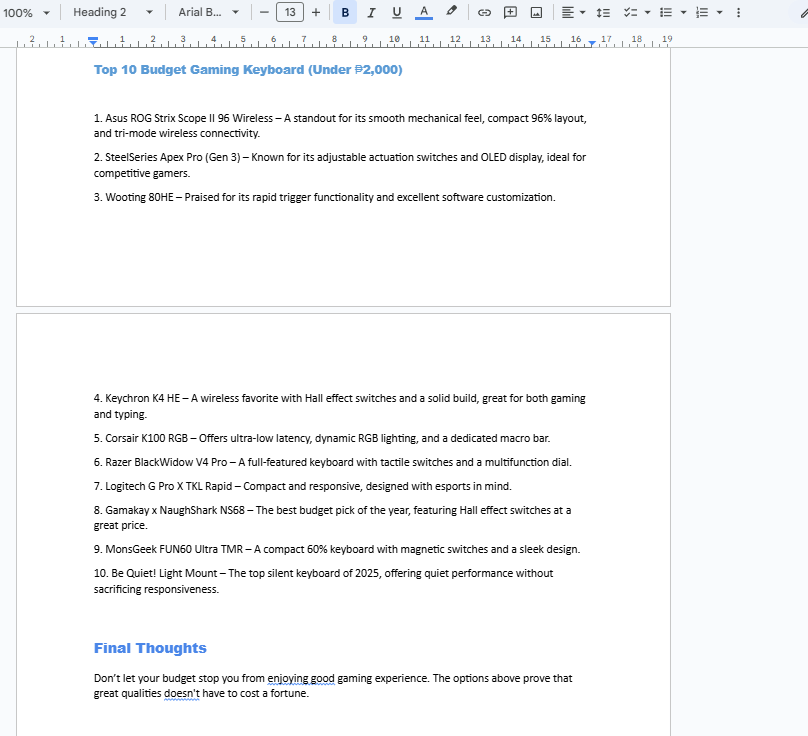The height and width of the screenshot is (736, 808).
Task: Click the checklist icon
Action: coord(630,12)
